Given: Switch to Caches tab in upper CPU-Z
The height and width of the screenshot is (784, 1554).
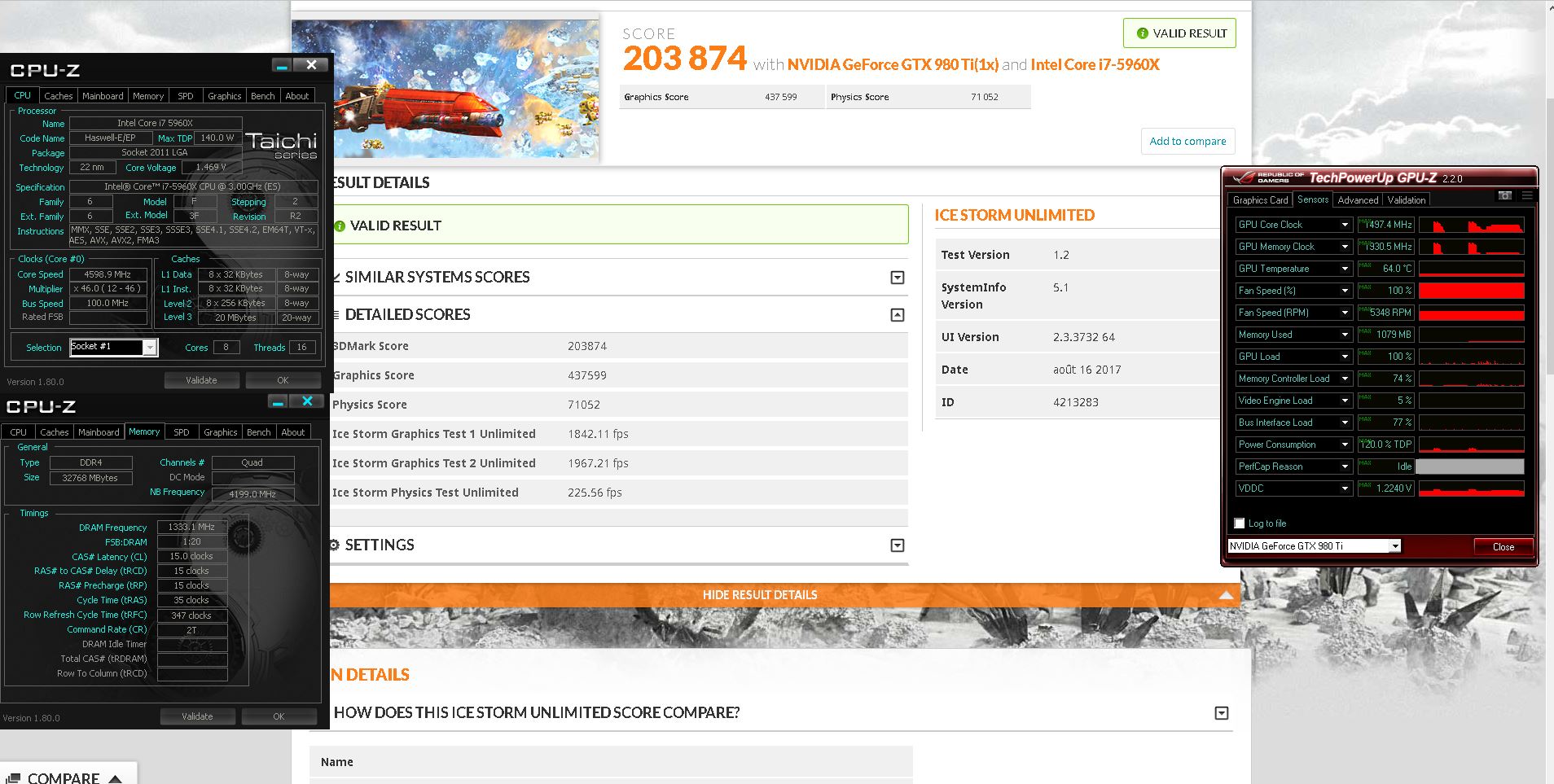Looking at the screenshot, I should (59, 96).
